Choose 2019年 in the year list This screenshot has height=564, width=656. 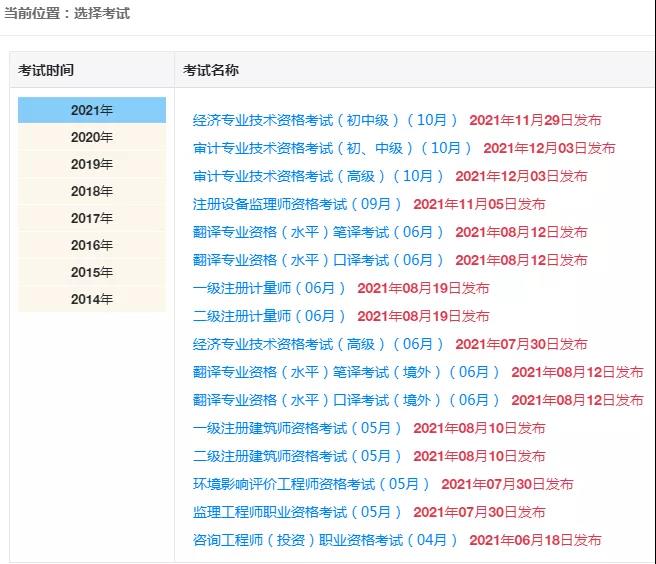92,164
